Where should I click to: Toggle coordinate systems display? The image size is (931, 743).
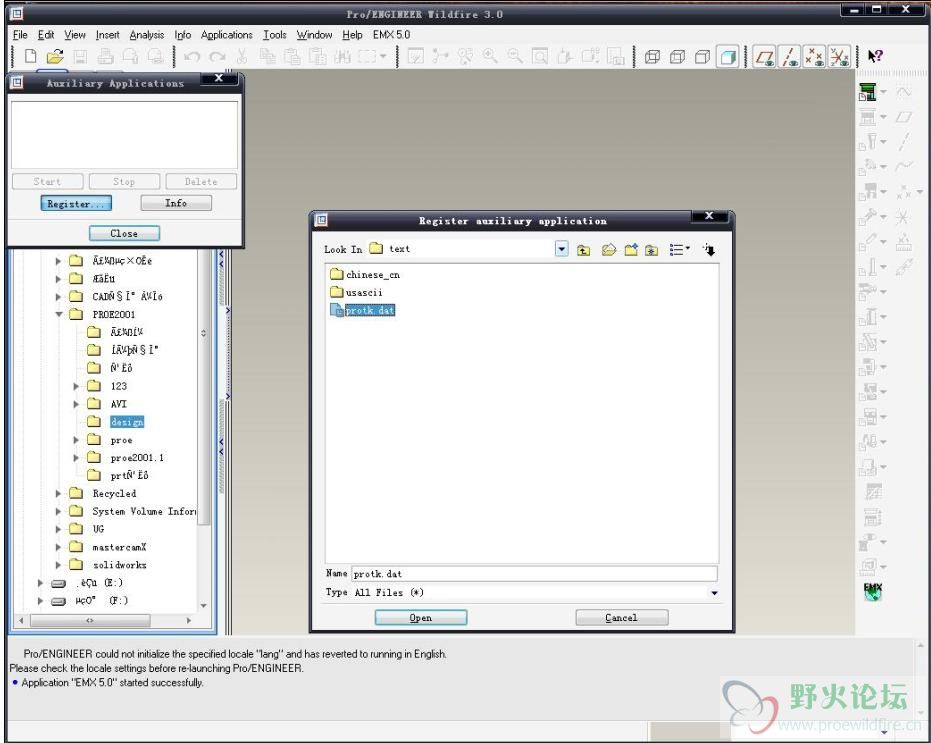[x=840, y=57]
